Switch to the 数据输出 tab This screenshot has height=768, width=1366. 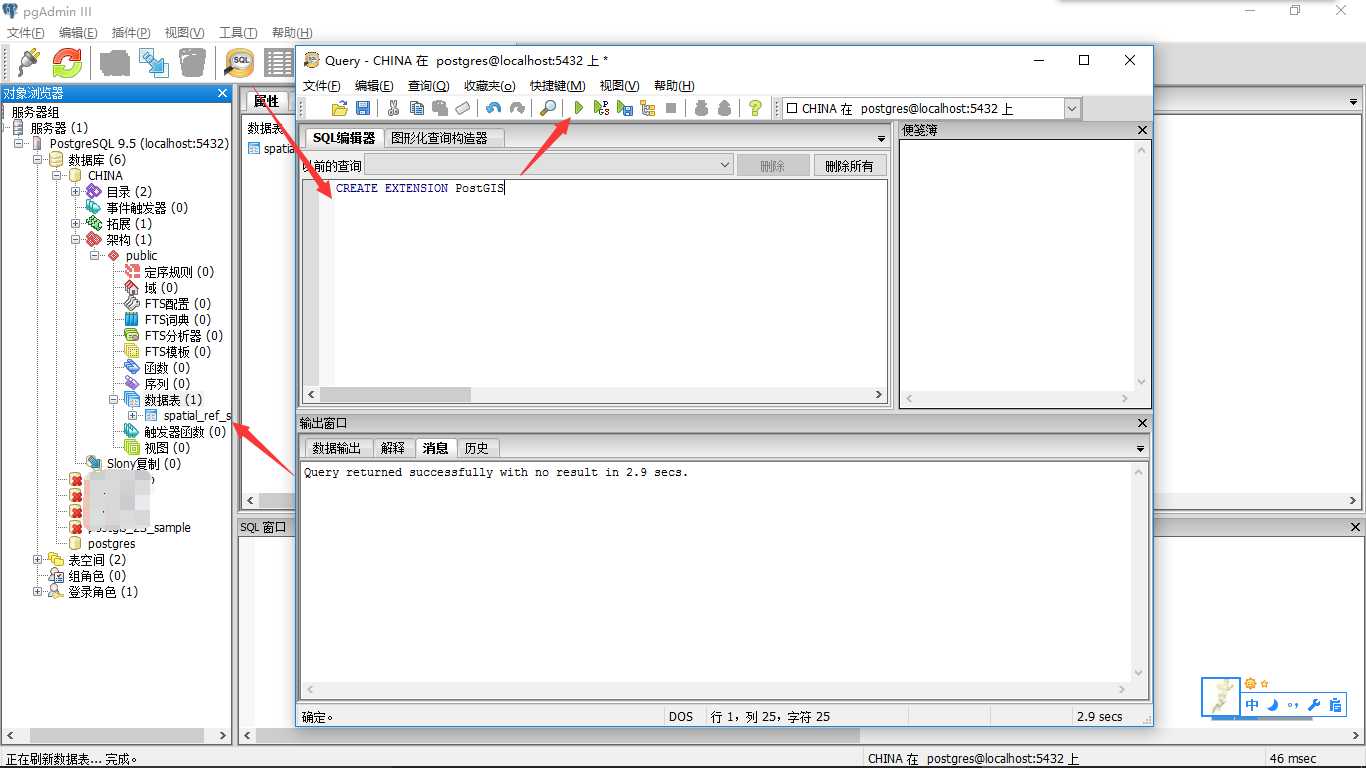[337, 448]
